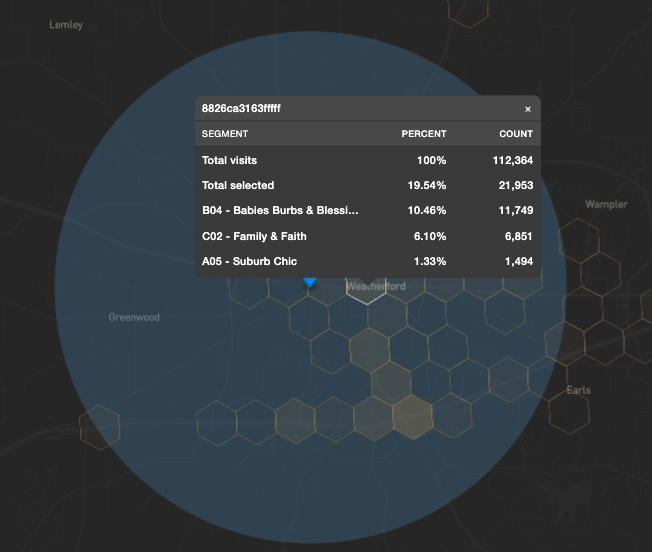This screenshot has height=552, width=652.
Task: Click the 6,851 count value
Action: [519, 237]
